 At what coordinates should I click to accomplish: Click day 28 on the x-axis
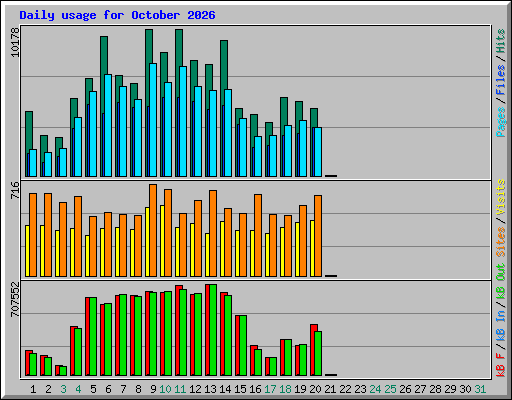435,389
